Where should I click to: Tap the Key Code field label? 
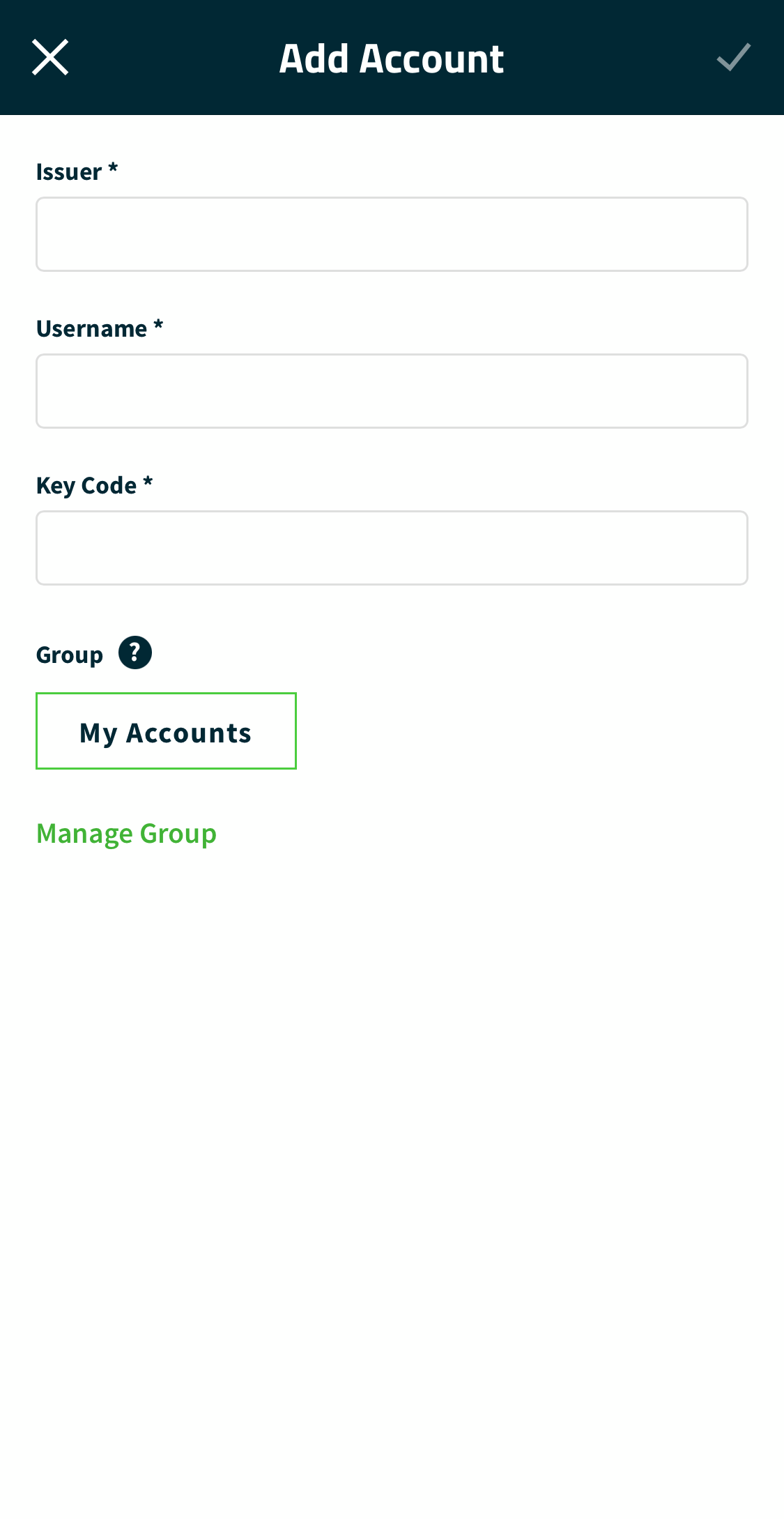(86, 486)
